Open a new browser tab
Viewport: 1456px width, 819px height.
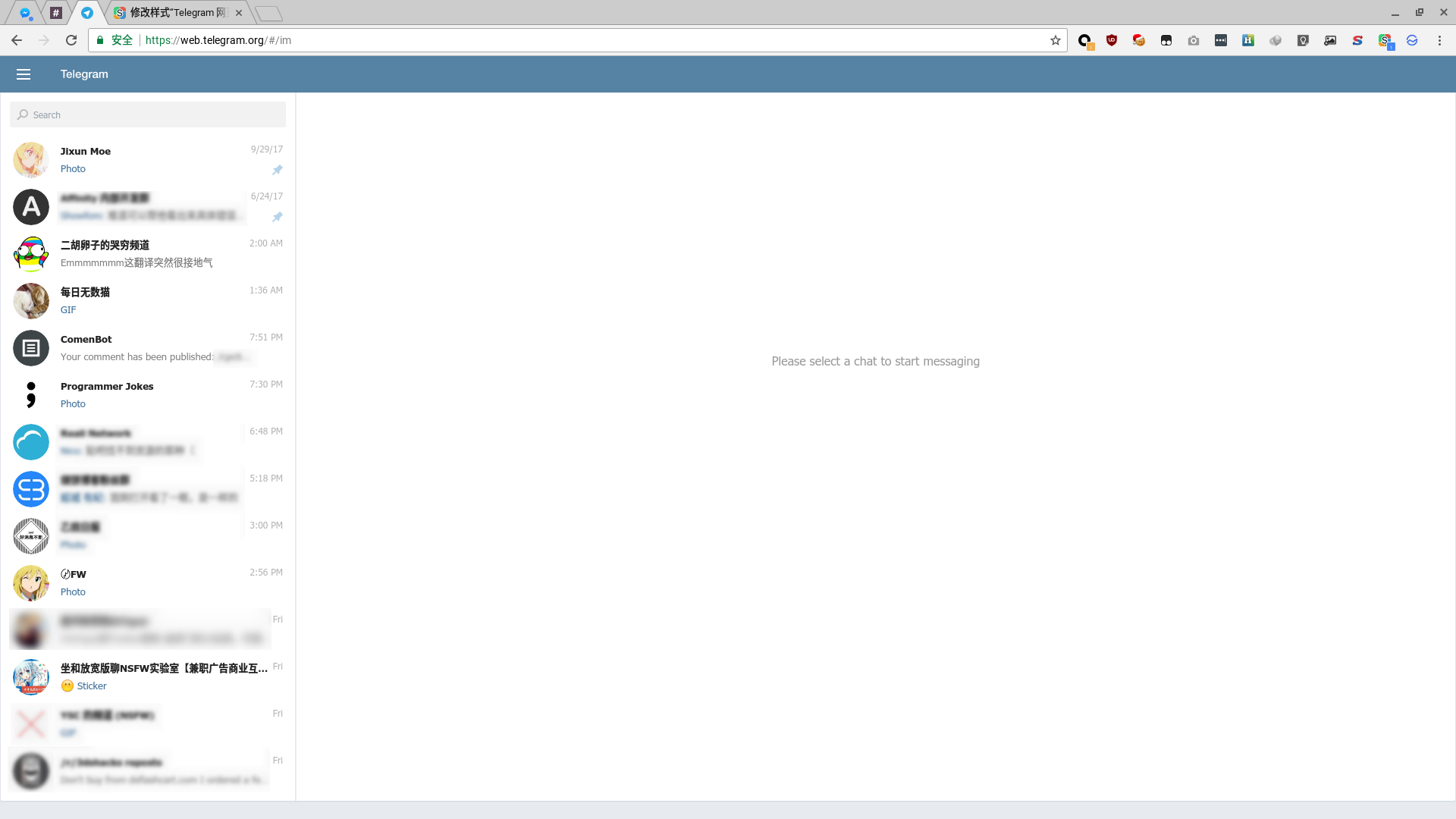click(268, 13)
